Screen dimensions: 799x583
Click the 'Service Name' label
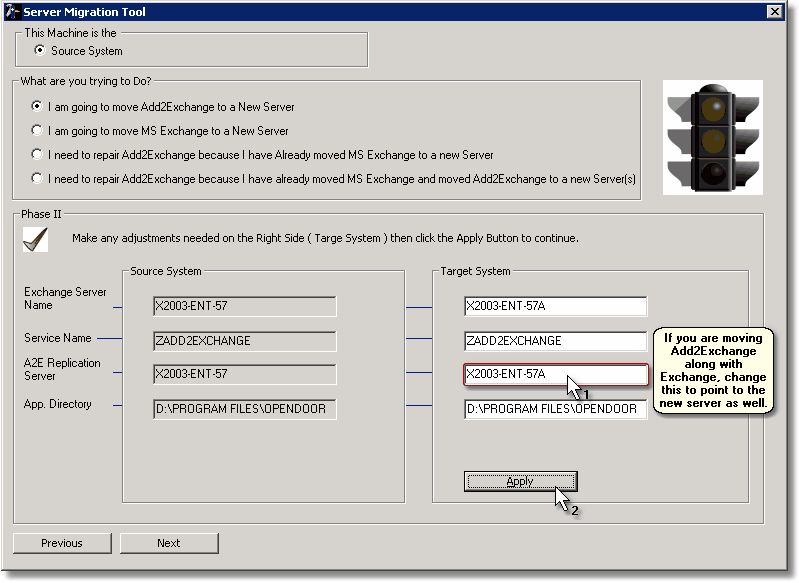[58, 338]
